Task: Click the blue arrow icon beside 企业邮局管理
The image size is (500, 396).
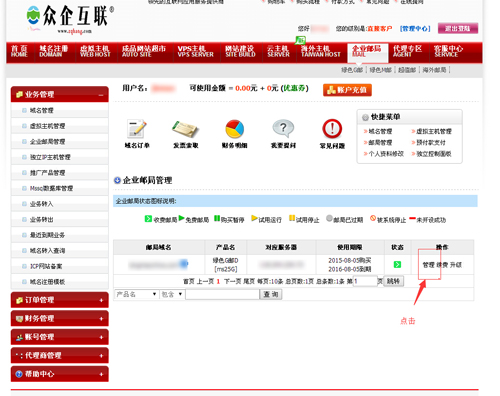Action: click(117, 180)
